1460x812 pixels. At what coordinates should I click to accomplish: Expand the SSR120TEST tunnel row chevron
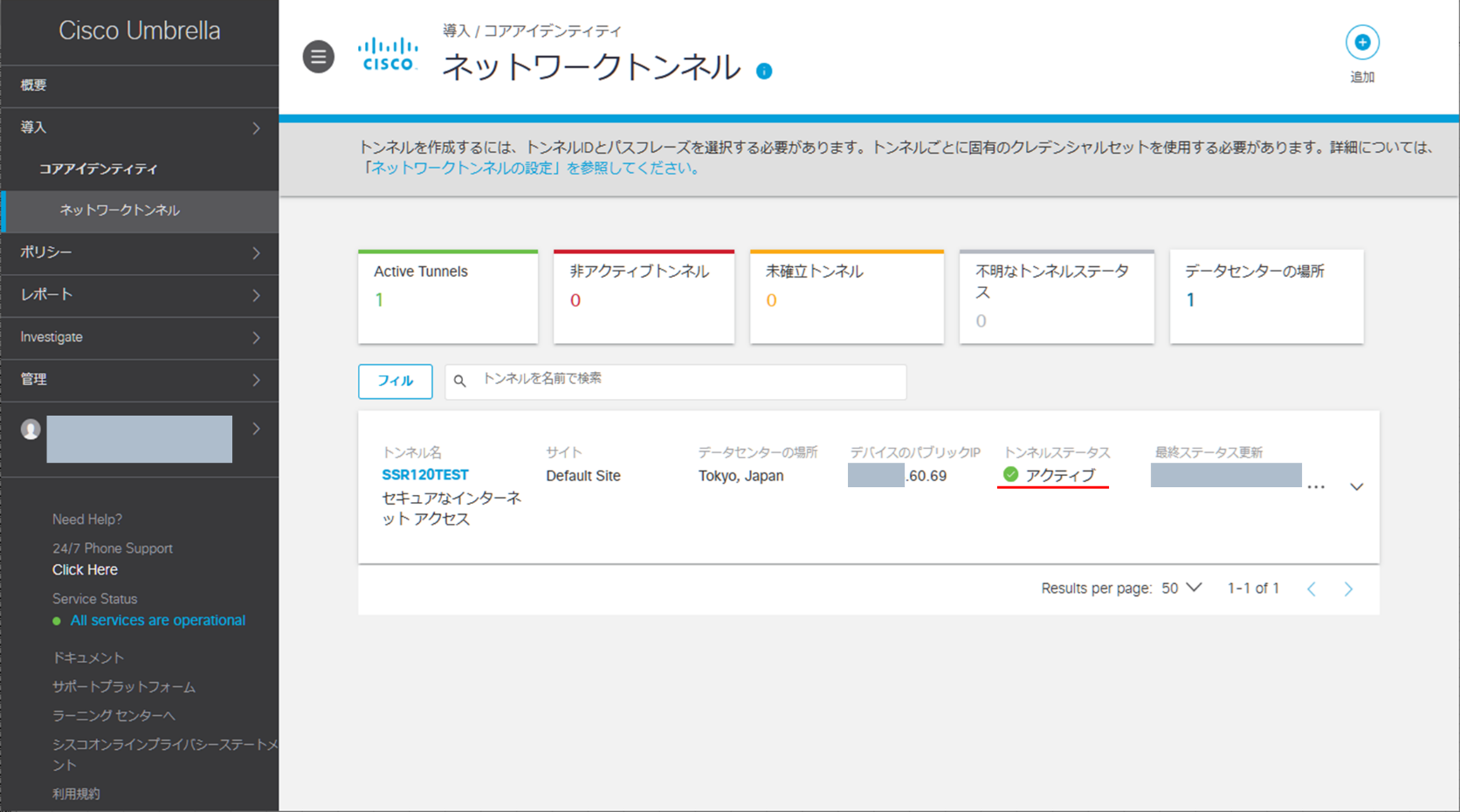click(1356, 486)
